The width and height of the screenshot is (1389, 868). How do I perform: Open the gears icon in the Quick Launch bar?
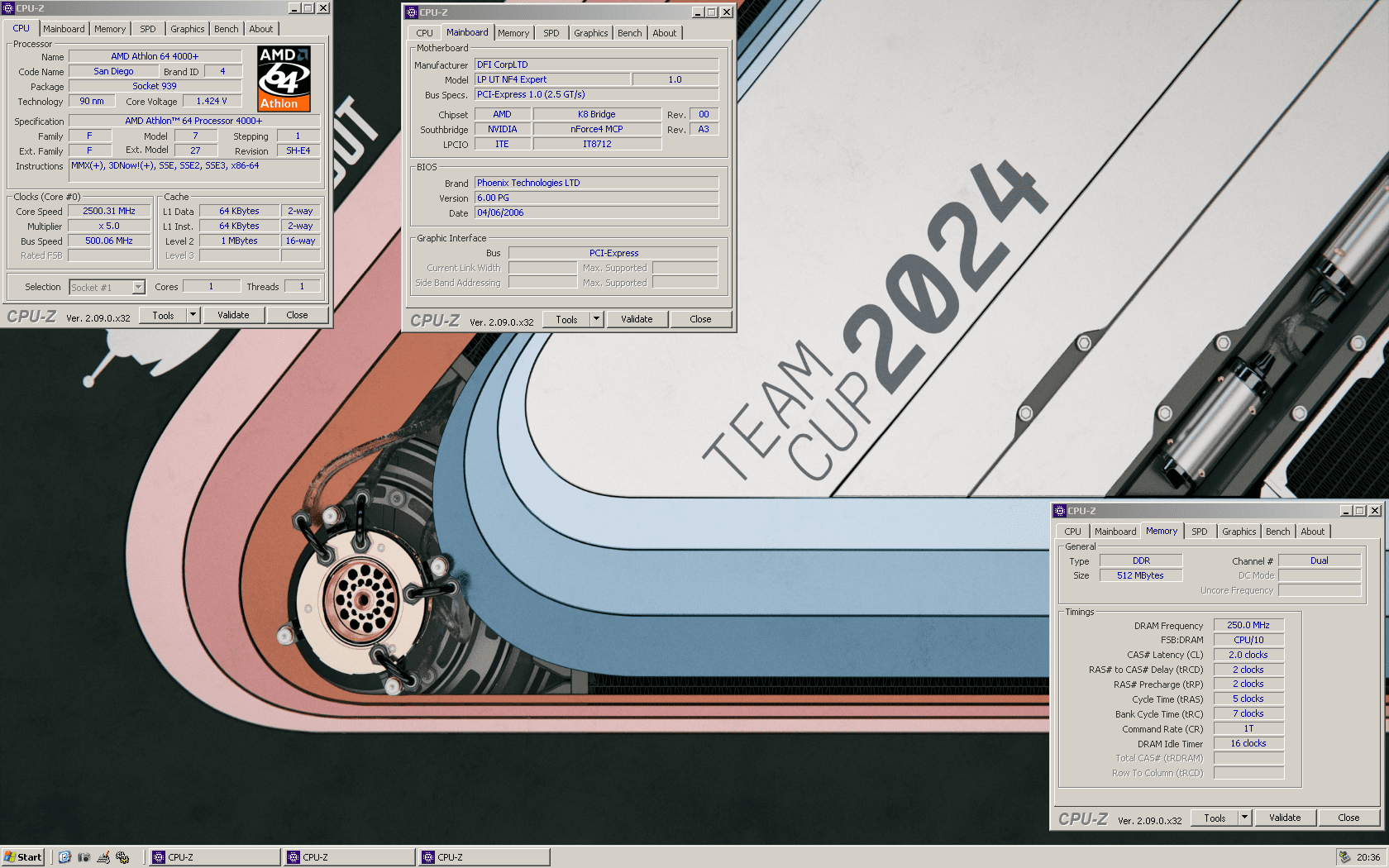click(x=122, y=857)
